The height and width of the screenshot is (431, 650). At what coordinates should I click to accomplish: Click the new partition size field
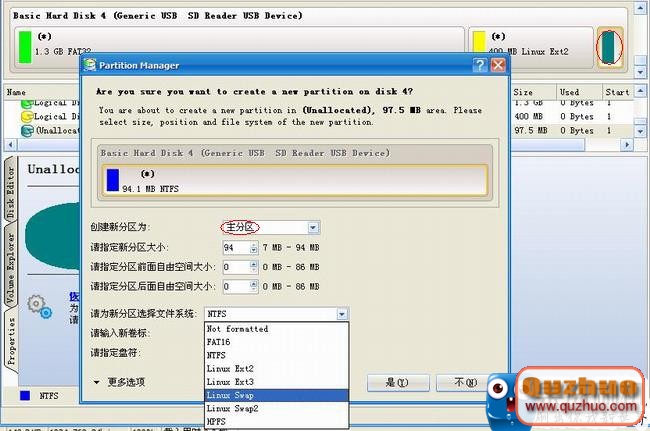coord(236,247)
